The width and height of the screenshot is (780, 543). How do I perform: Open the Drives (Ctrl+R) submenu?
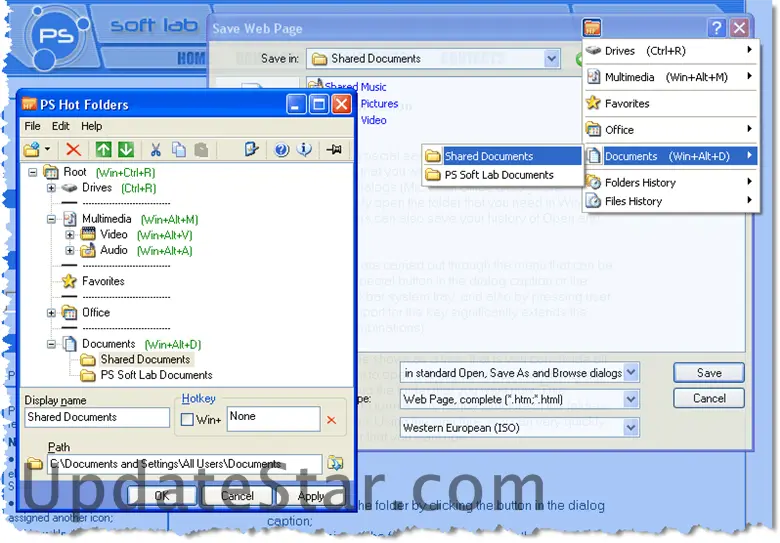(670, 51)
